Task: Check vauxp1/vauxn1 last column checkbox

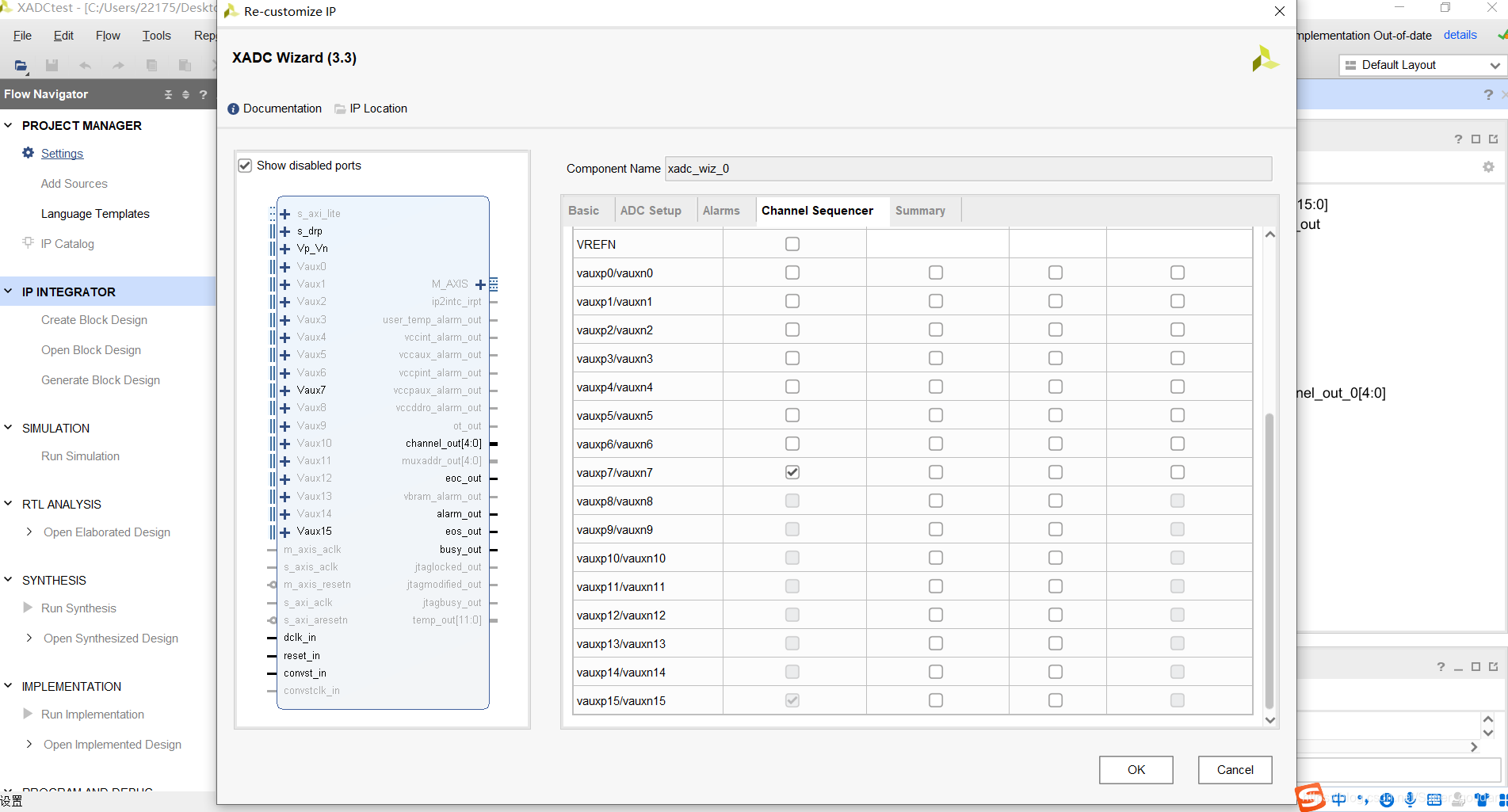Action: [x=1178, y=301]
